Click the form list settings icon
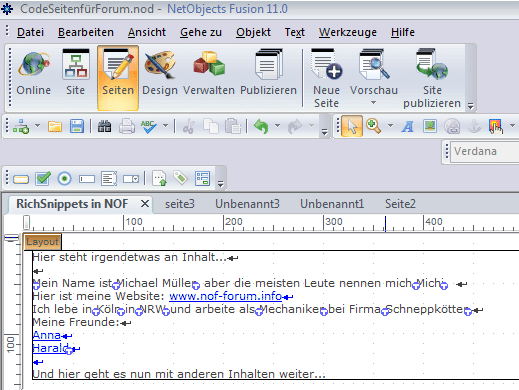The image size is (519, 390). pyautogui.click(x=202, y=178)
